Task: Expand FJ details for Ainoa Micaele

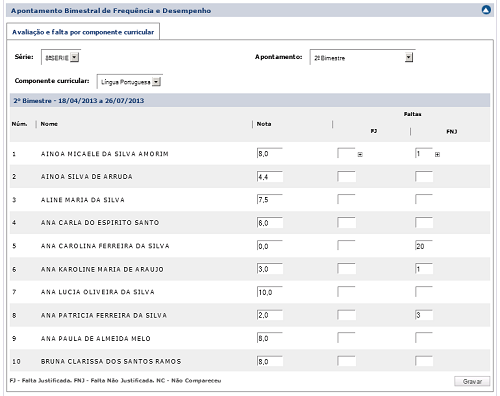Action: point(360,154)
